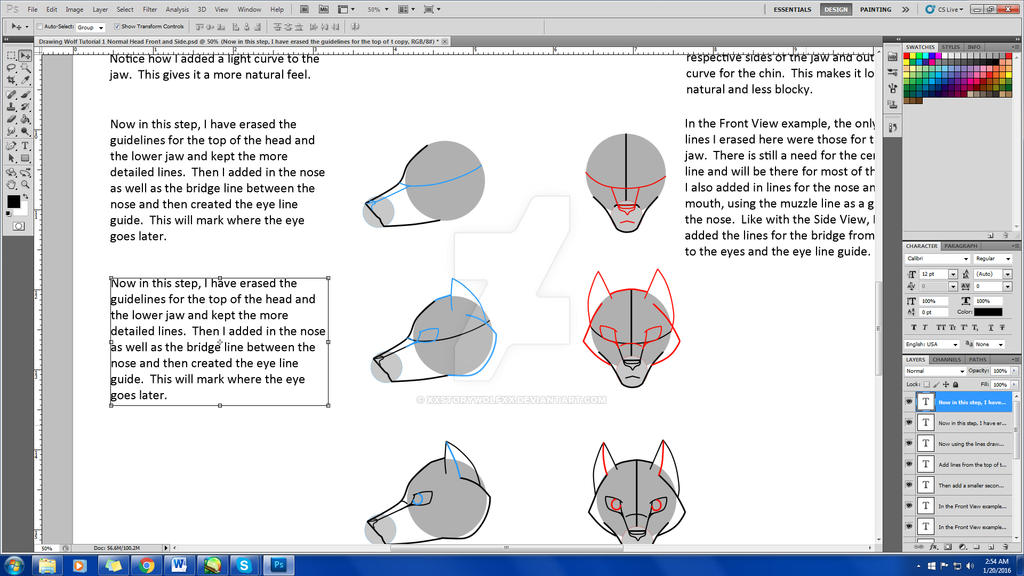The height and width of the screenshot is (576, 1024).
Task: Select the Move tool in the toolbox
Action: (25, 56)
